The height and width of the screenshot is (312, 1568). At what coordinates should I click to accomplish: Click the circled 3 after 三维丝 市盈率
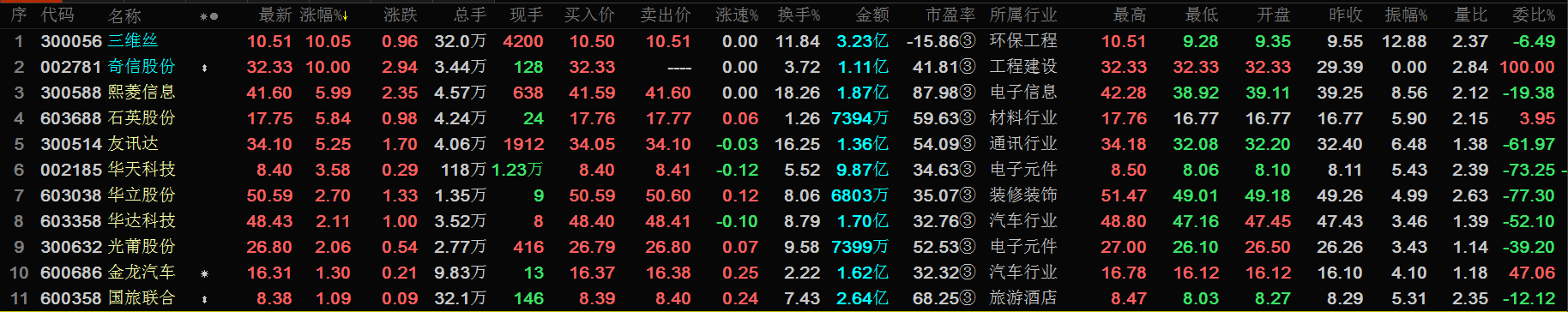click(968, 41)
